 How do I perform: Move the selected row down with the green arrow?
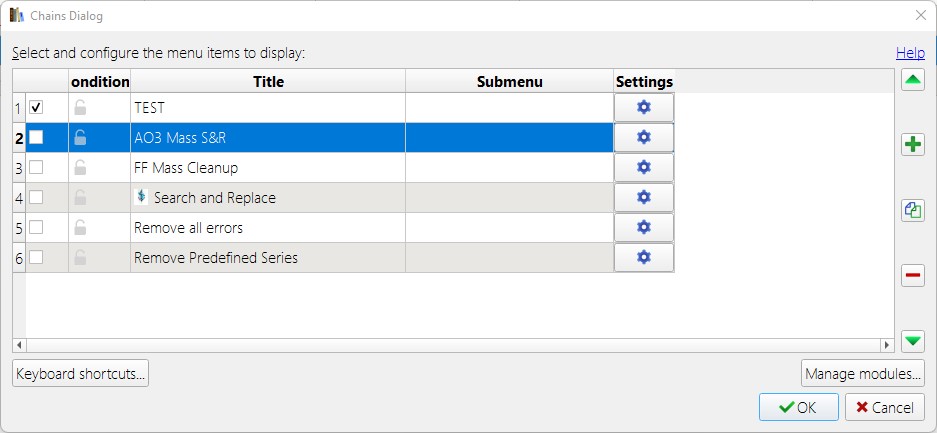pos(912,341)
